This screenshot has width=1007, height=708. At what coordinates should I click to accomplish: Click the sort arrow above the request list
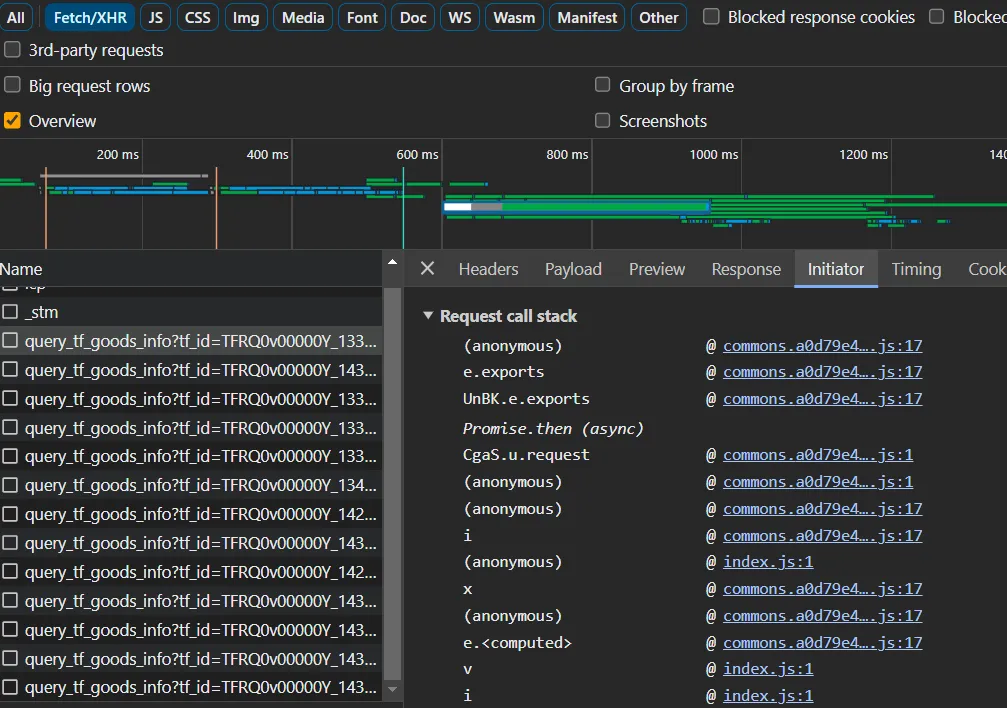point(392,262)
